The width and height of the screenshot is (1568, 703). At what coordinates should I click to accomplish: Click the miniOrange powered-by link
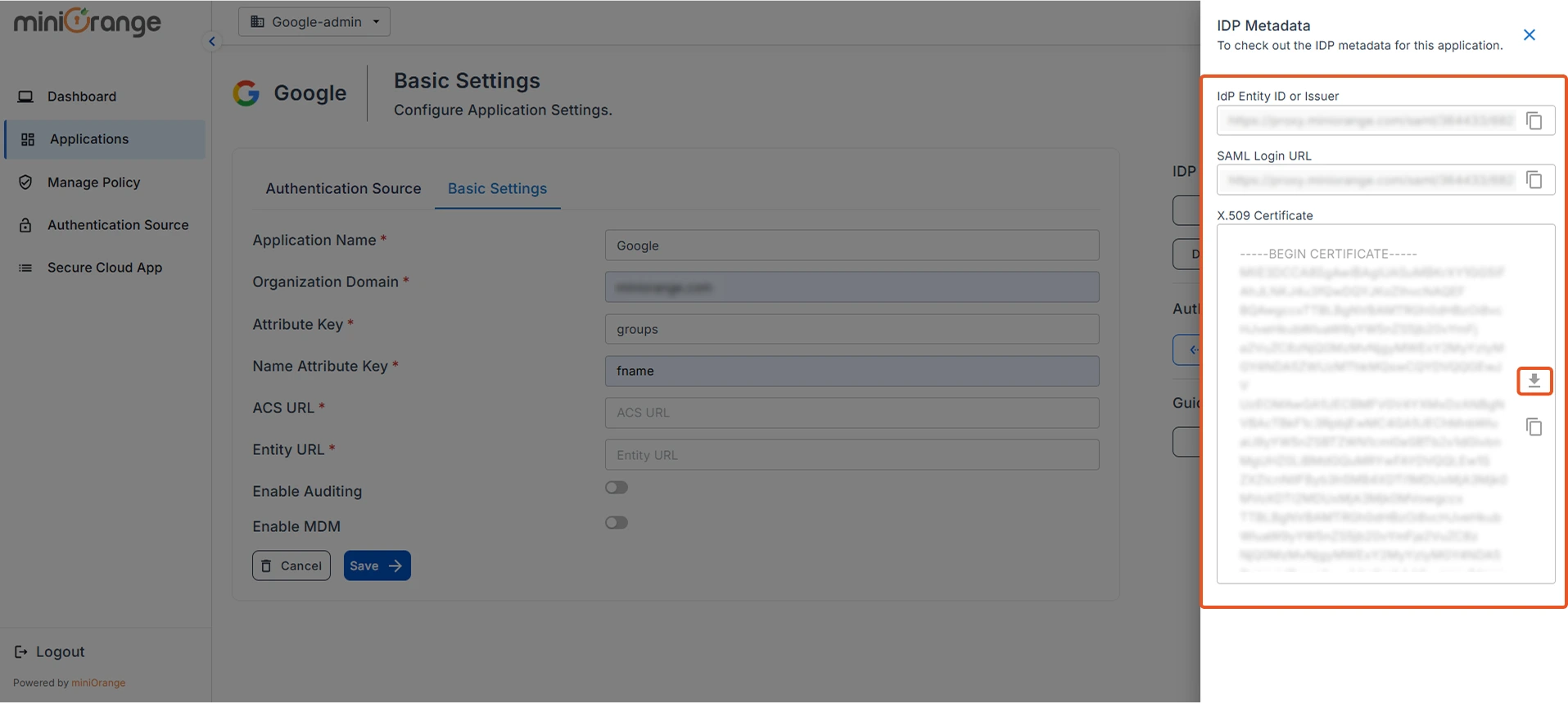point(98,683)
